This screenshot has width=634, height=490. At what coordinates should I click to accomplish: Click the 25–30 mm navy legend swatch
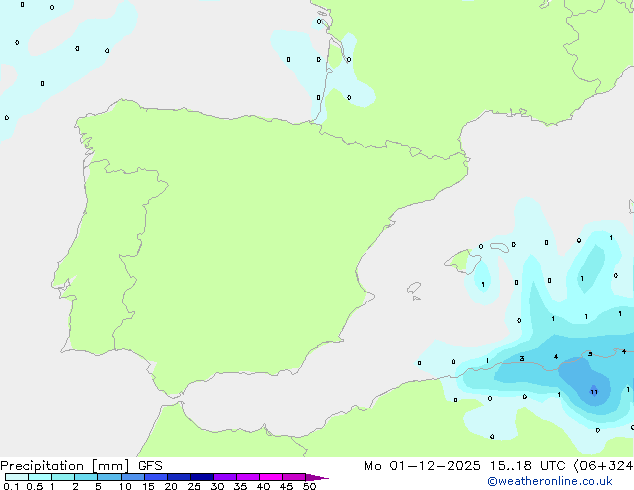click(x=201, y=477)
